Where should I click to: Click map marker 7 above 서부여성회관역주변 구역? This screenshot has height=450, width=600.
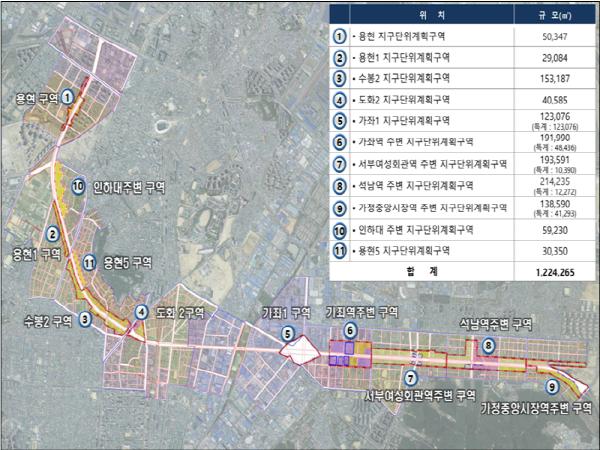tap(411, 376)
